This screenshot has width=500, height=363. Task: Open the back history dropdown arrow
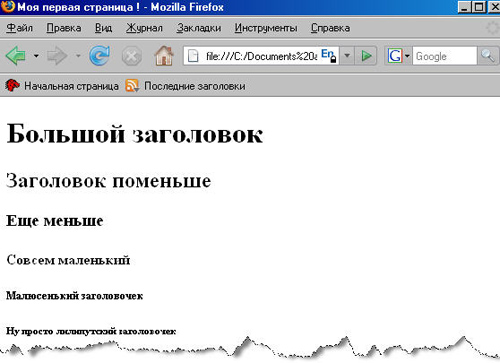point(36,56)
